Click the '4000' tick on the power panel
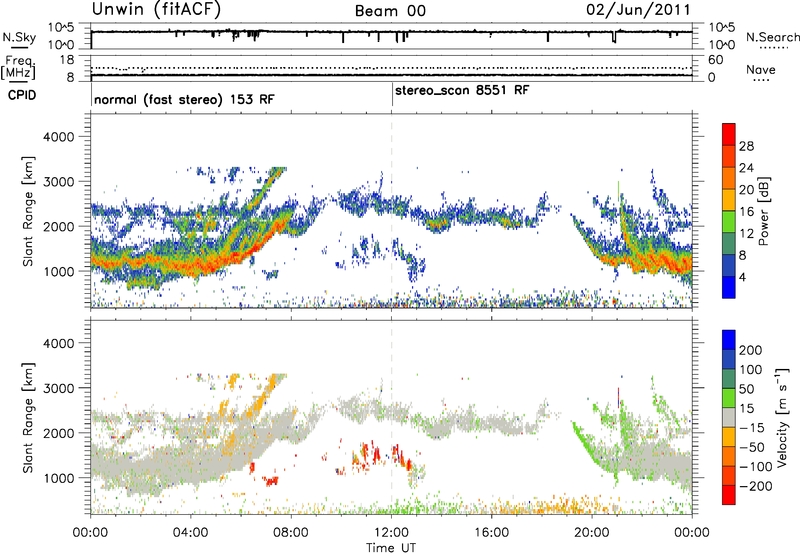This screenshot has width=800, height=554. click(x=59, y=137)
